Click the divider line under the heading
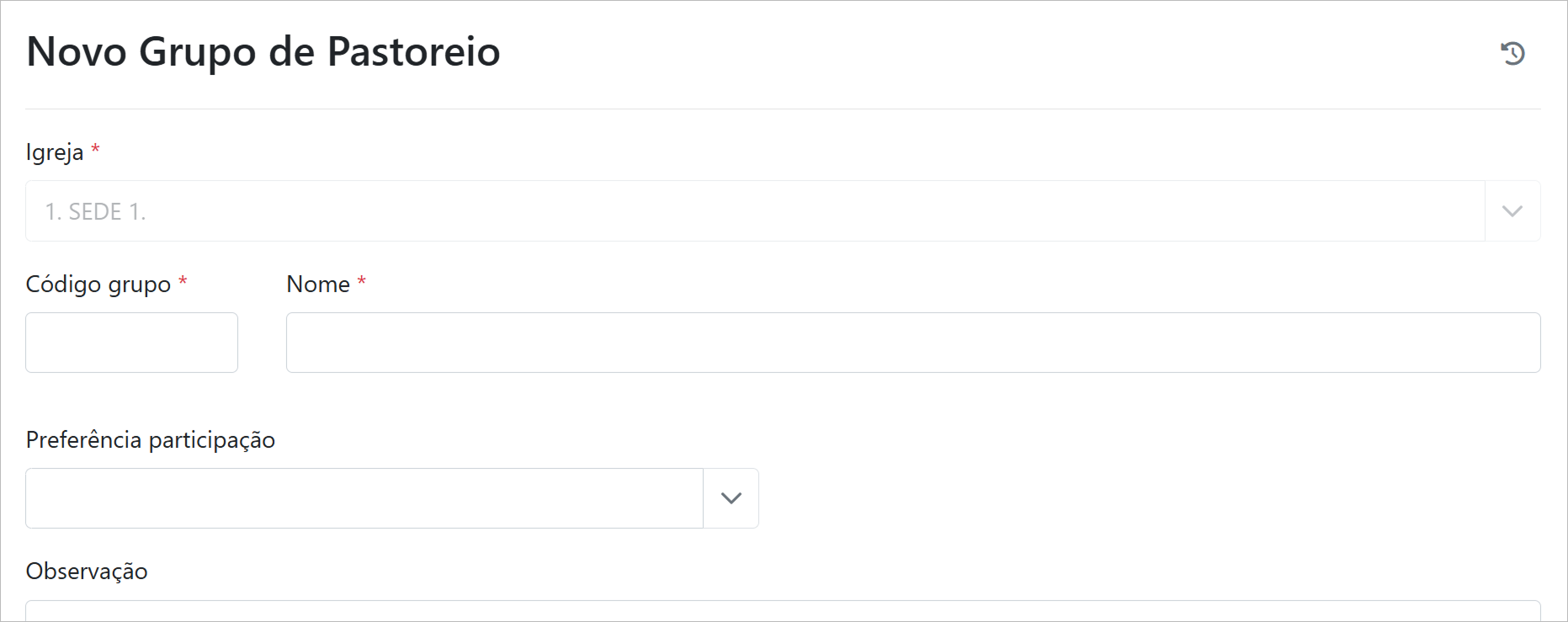 click(783, 109)
